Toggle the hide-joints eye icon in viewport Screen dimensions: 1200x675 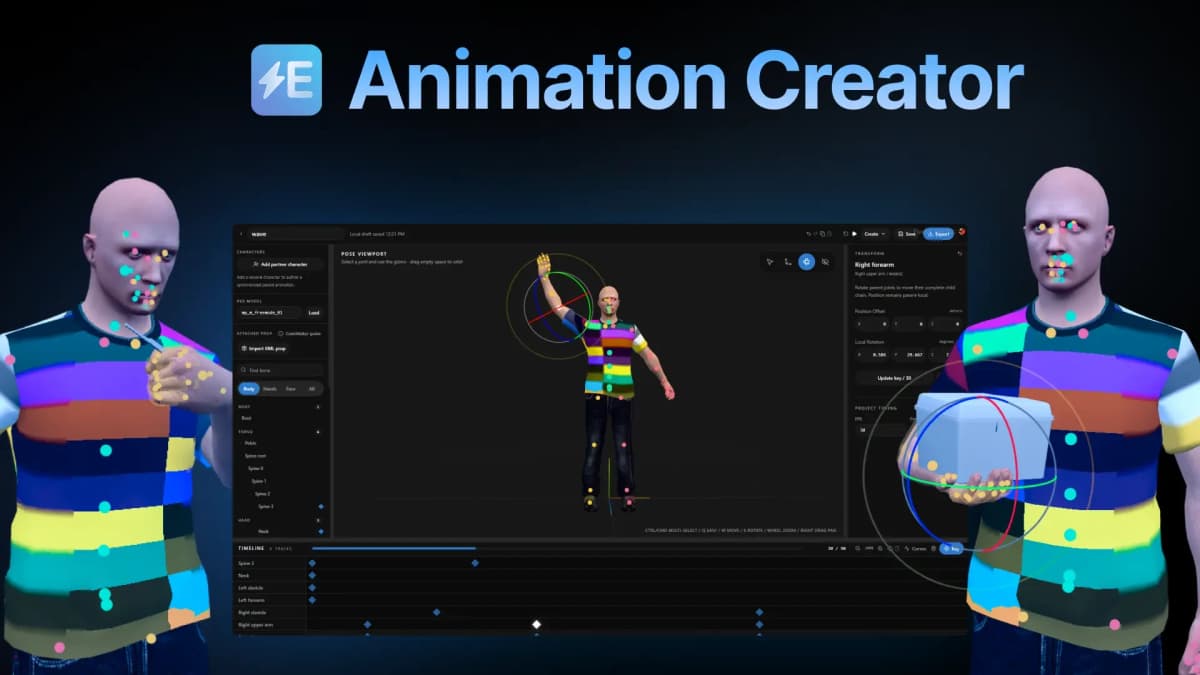825,262
